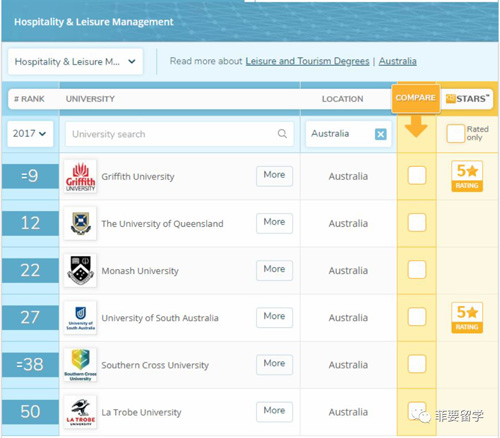Click University of South Australia's 5-star badge

click(x=467, y=317)
